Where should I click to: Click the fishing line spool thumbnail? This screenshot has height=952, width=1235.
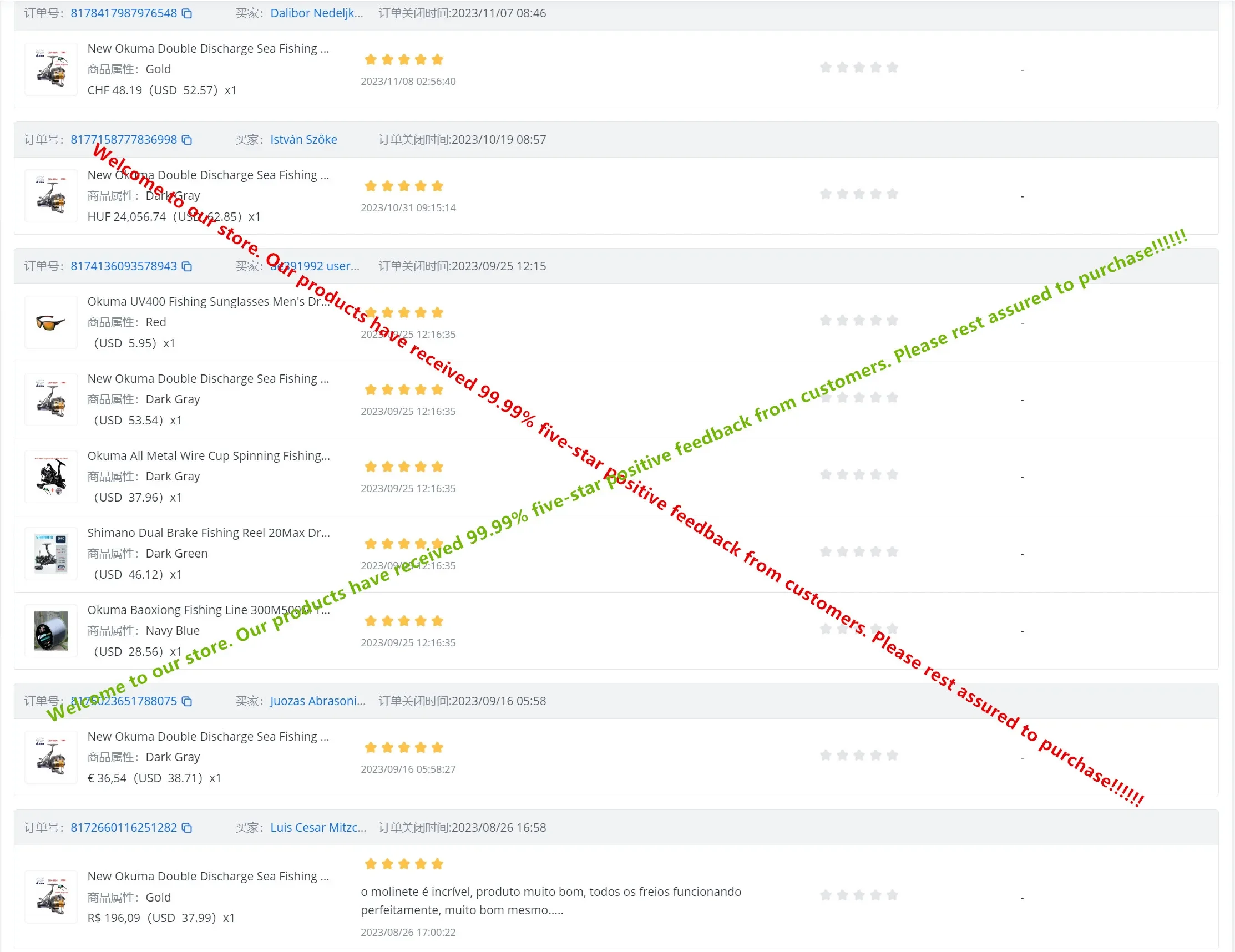(x=51, y=631)
